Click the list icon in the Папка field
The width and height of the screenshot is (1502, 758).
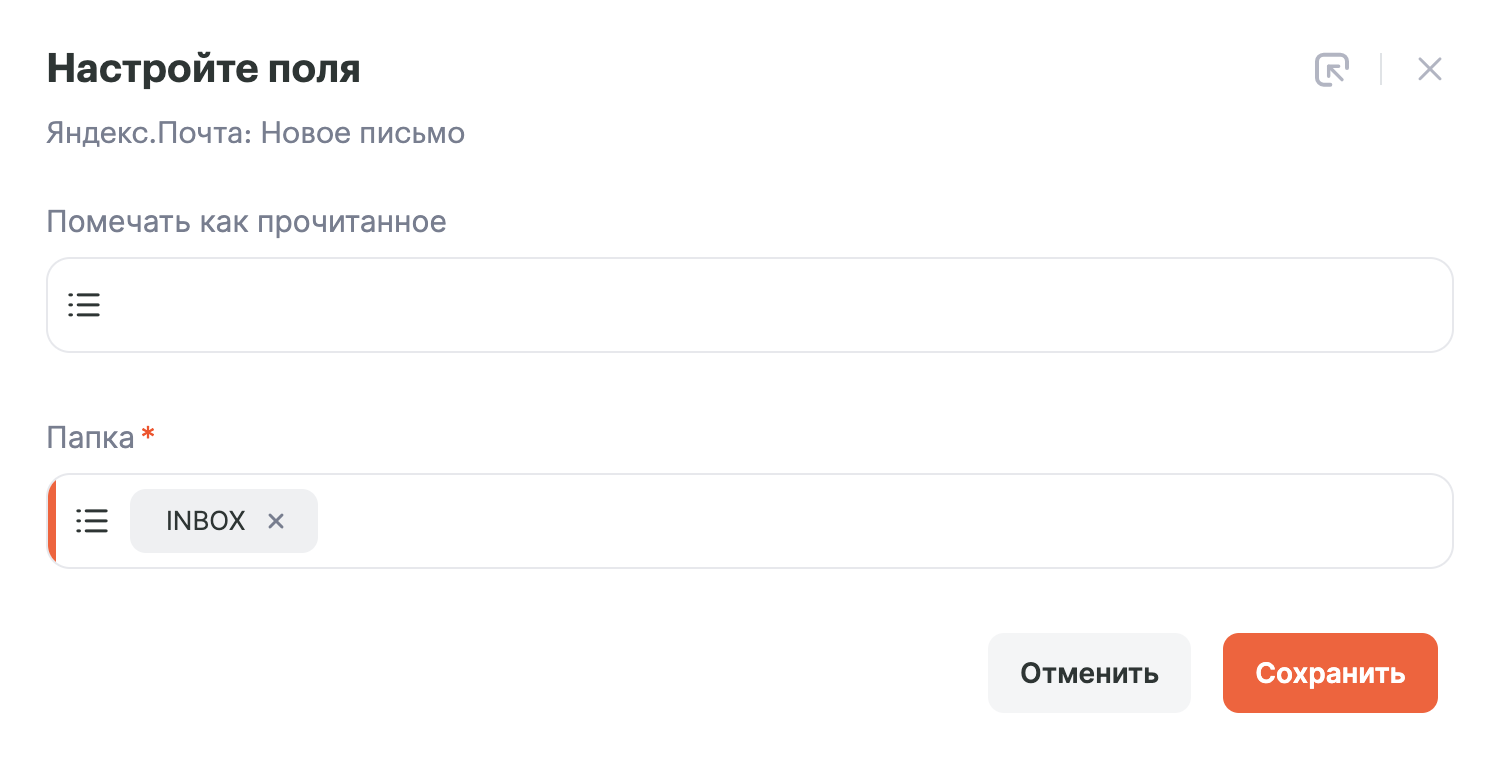click(92, 521)
